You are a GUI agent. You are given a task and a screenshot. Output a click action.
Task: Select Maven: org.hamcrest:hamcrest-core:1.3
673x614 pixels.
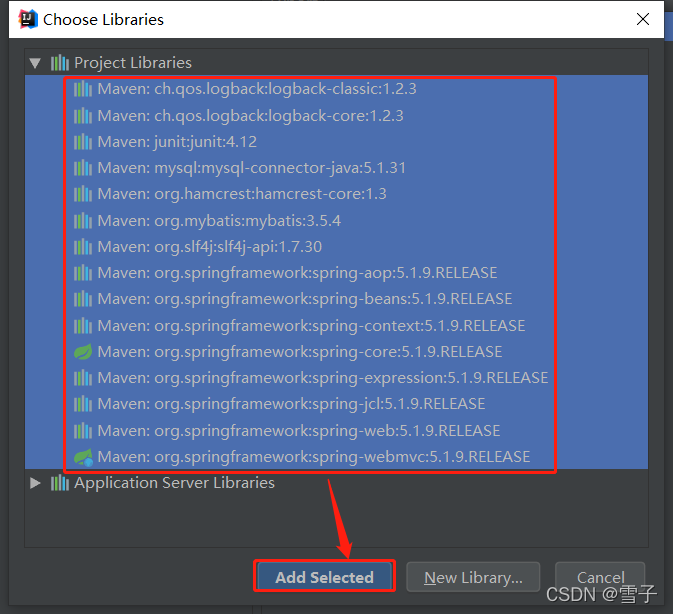(336, 194)
